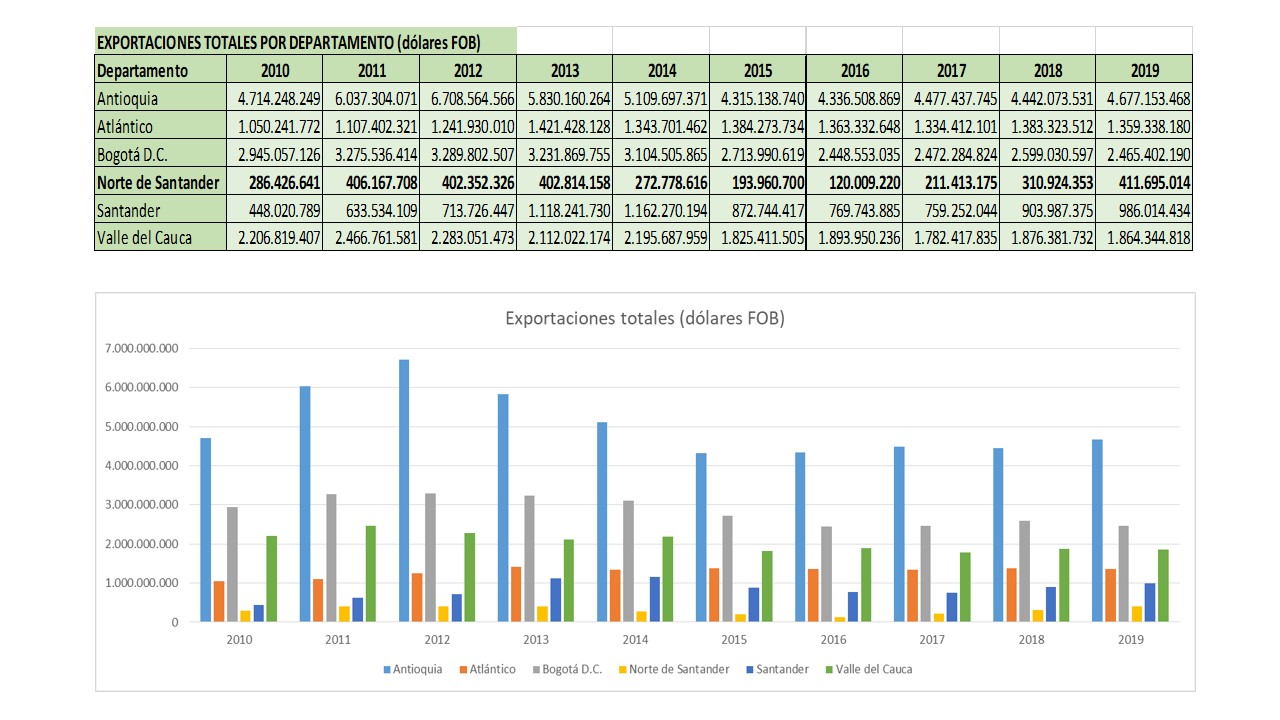Select the Antioquia 2010 value cell 4.714.248.249
The width and height of the screenshot is (1280, 720).
click(x=276, y=99)
